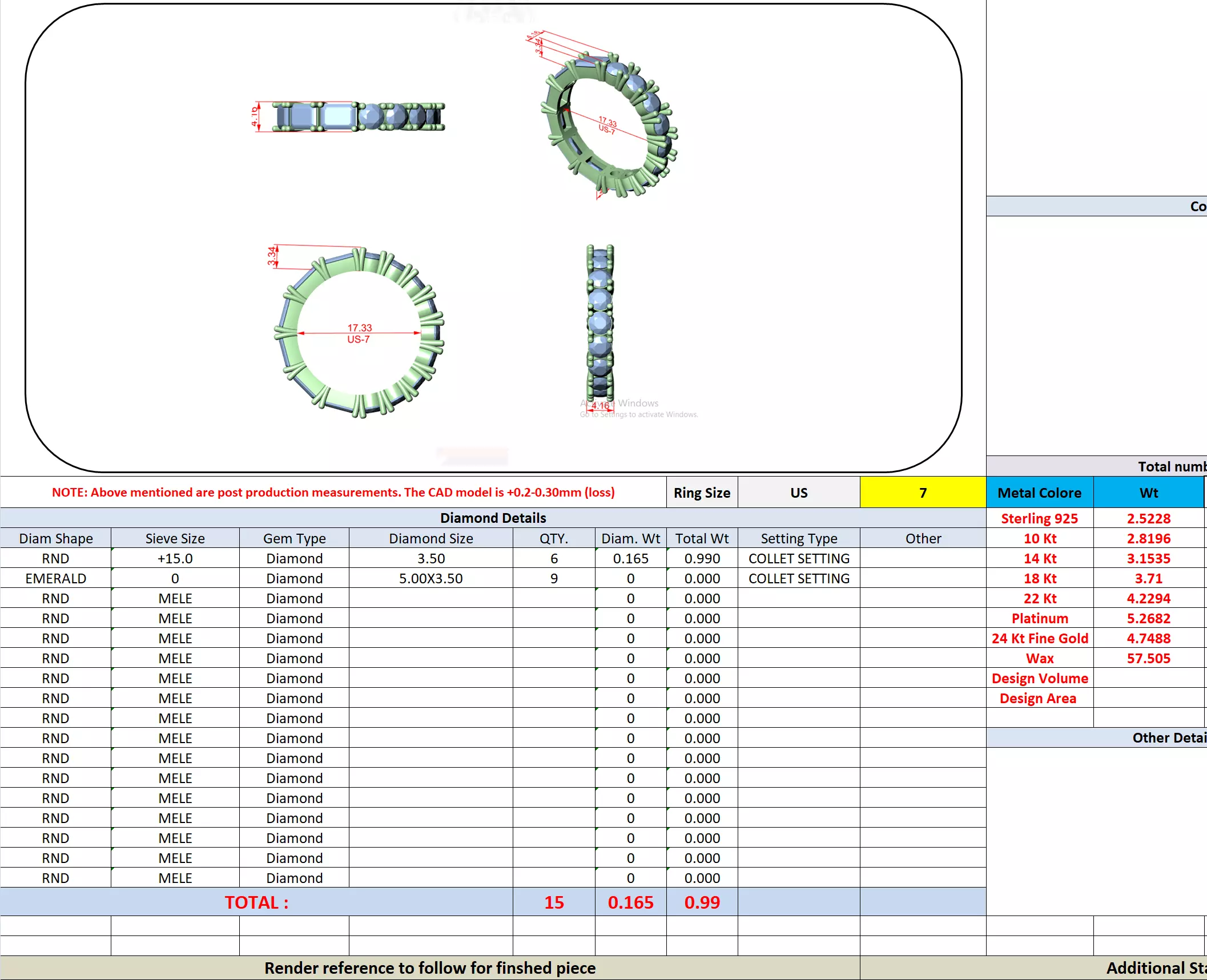
Task: Select the Metal Colore header cell
Action: point(1039,493)
